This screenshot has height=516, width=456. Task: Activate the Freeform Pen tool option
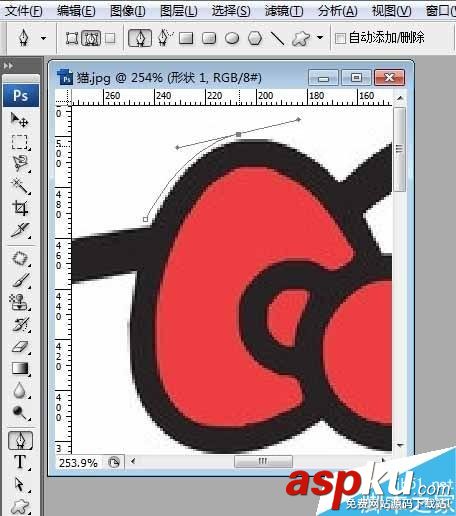pos(165,37)
